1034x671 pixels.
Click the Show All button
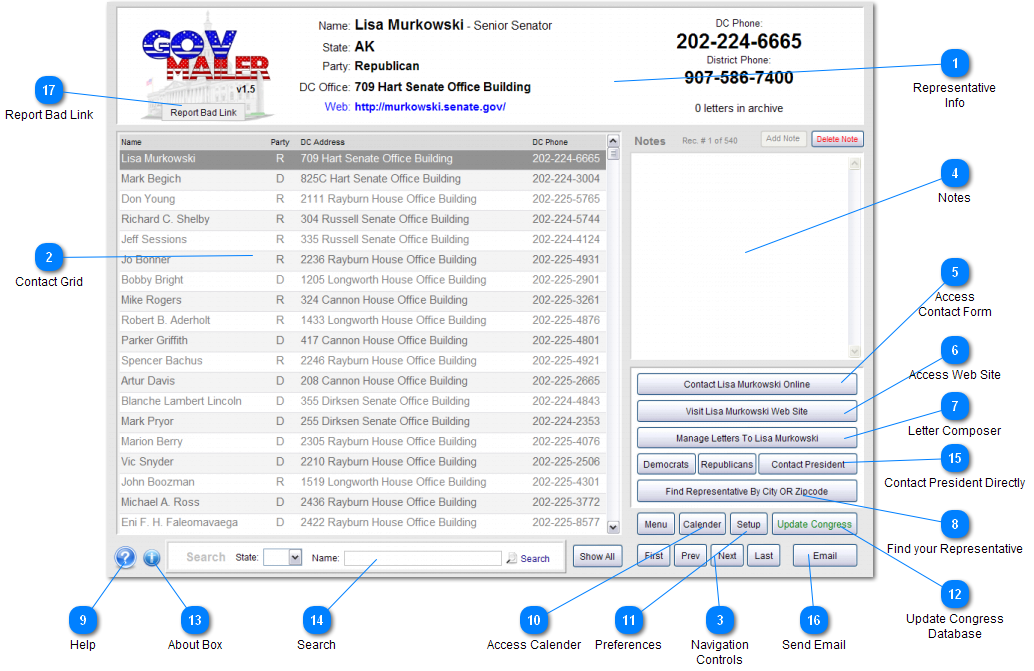pos(597,556)
